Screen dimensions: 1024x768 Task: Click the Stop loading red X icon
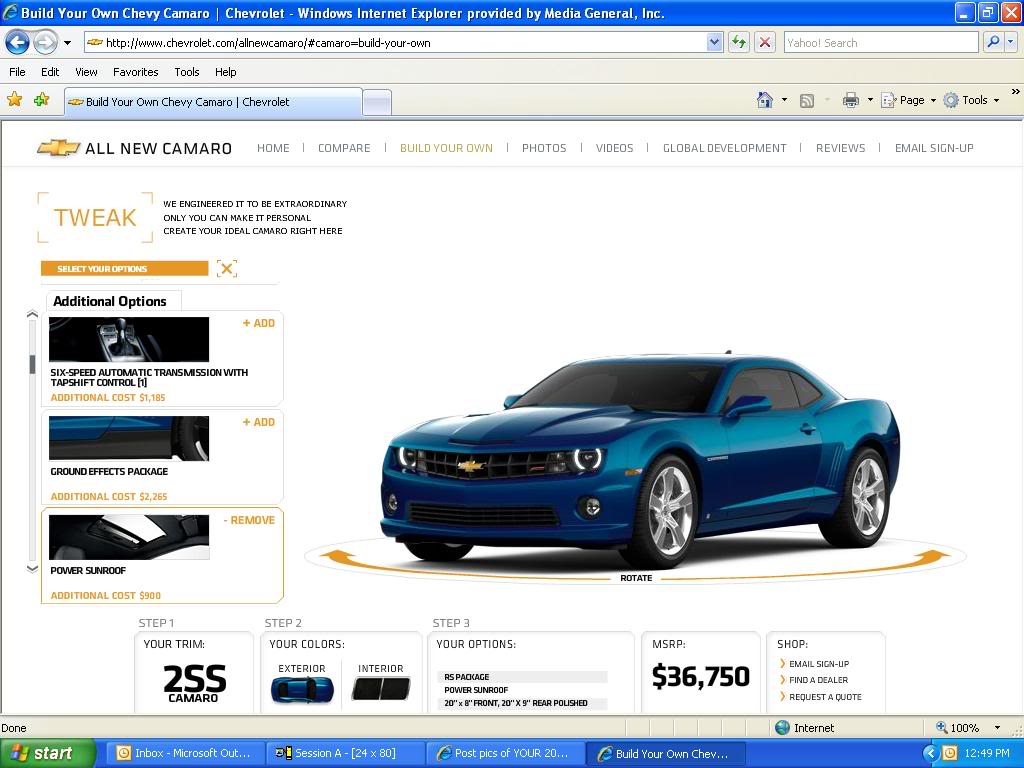pyautogui.click(x=765, y=43)
